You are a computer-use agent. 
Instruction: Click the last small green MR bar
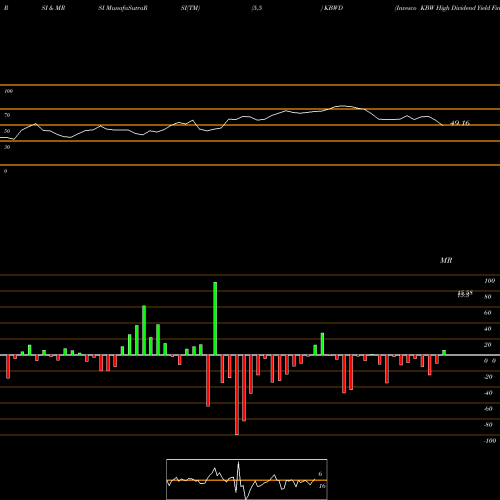(x=444, y=353)
